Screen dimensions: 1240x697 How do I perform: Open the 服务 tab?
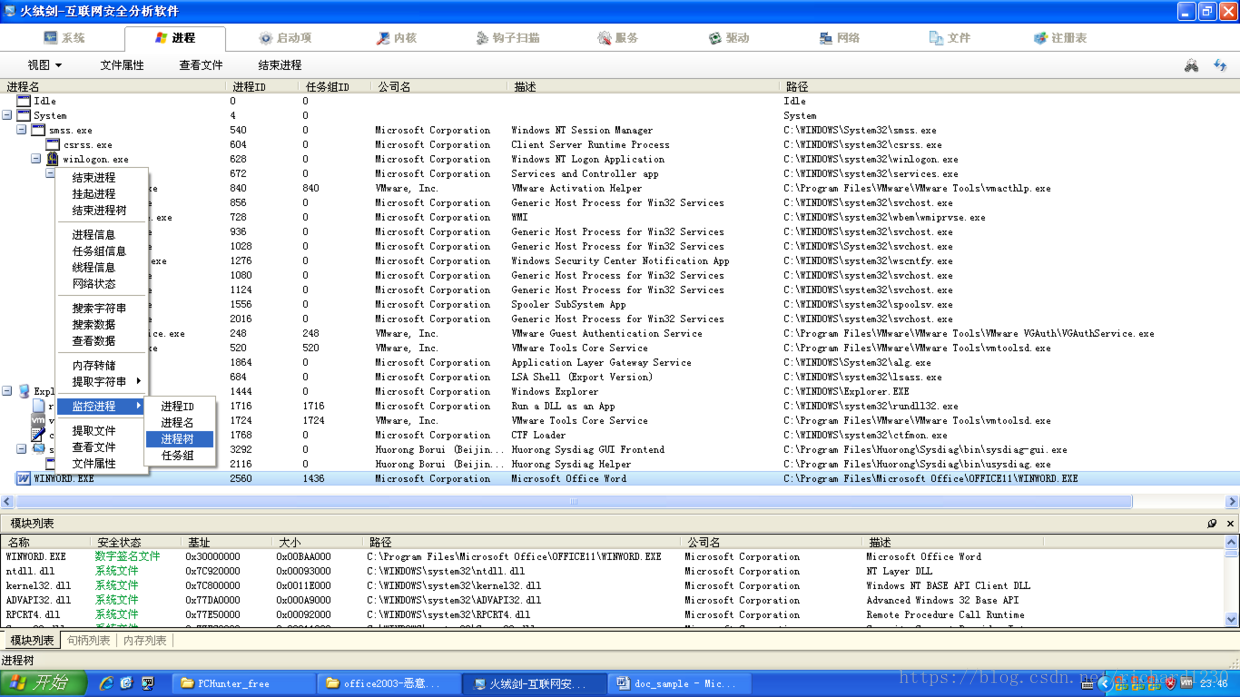[x=617, y=38]
